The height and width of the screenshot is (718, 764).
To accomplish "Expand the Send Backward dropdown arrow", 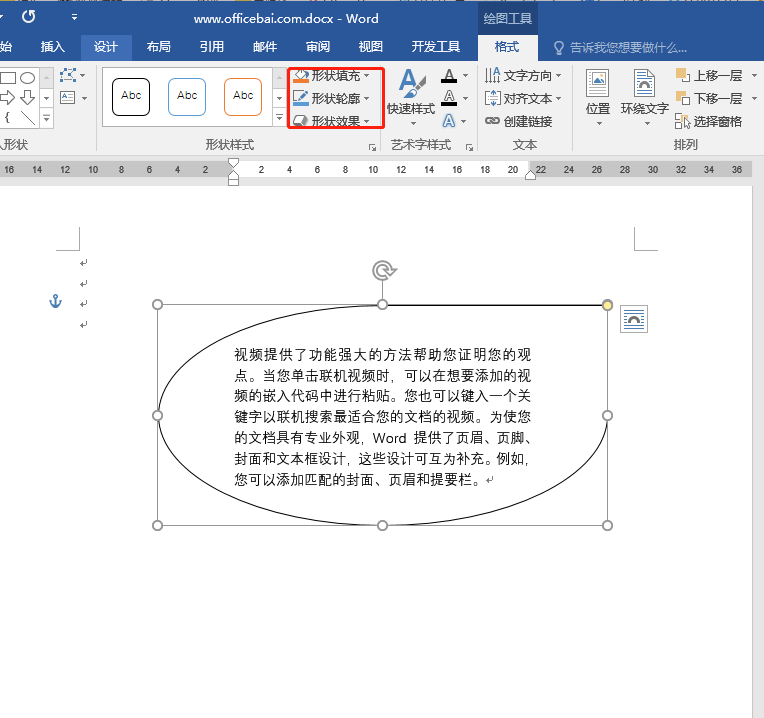I will pos(754,98).
